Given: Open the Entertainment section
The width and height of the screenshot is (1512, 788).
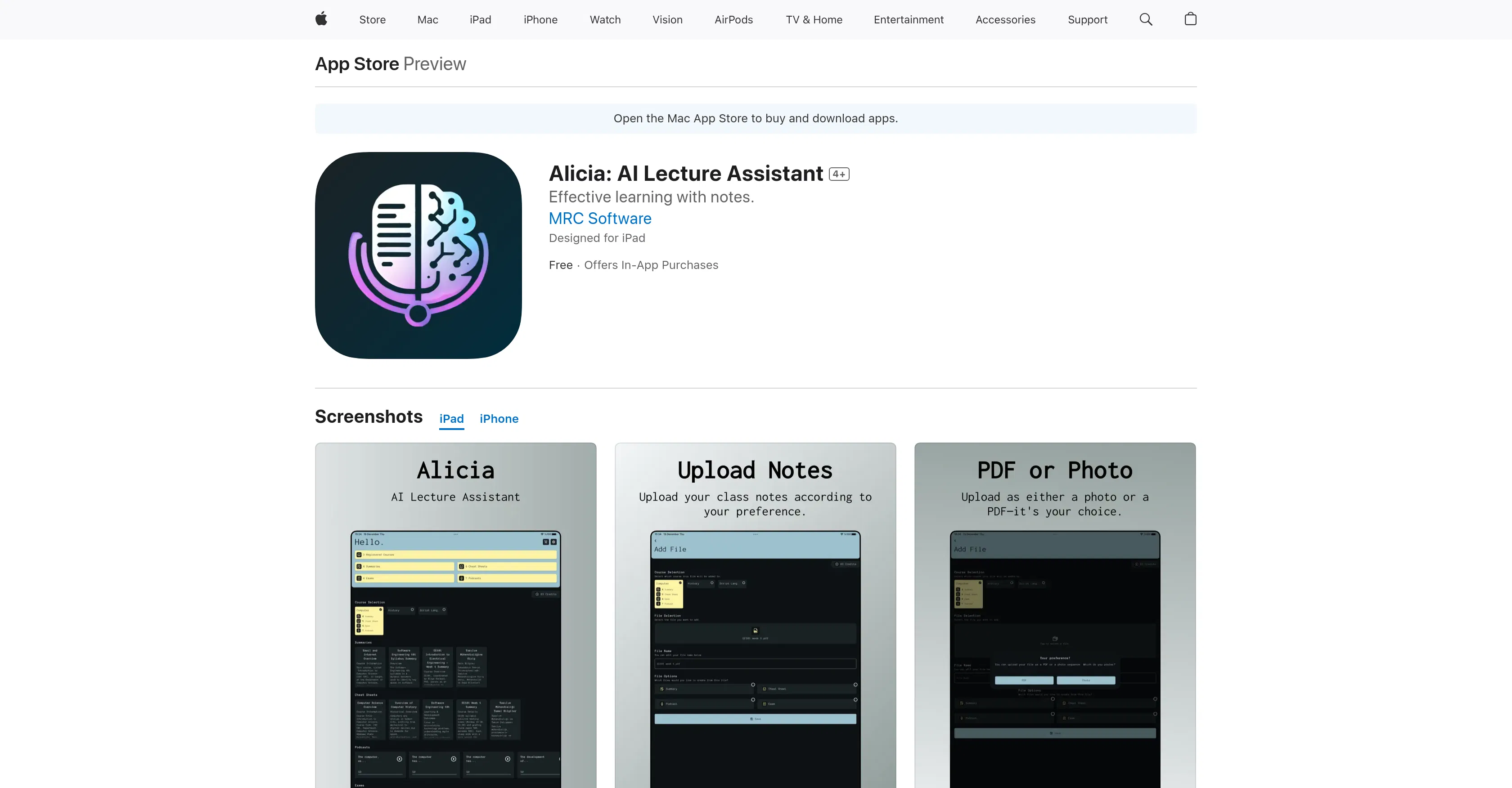Looking at the screenshot, I should pos(909,19).
